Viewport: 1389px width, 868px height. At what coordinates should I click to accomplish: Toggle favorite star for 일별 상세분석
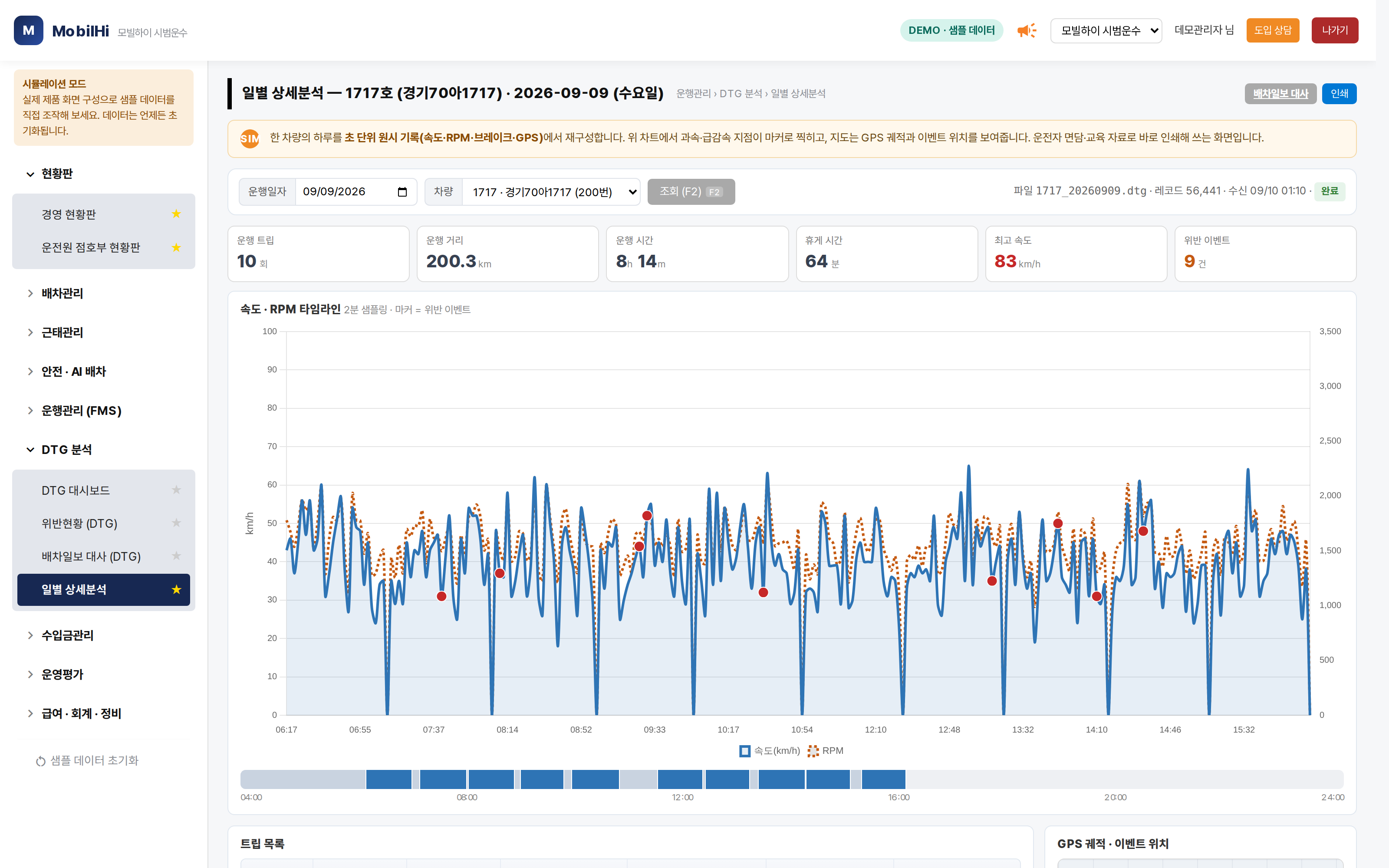pyautogui.click(x=176, y=589)
